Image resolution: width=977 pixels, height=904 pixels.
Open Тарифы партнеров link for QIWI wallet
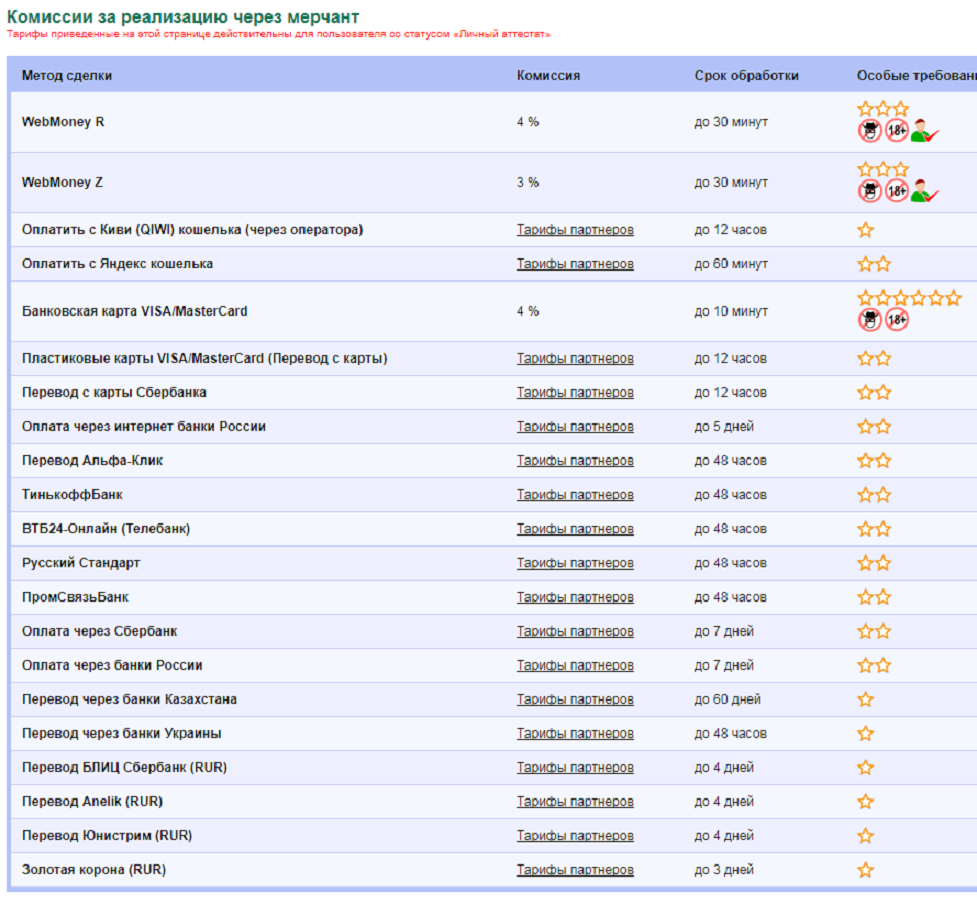coord(575,230)
